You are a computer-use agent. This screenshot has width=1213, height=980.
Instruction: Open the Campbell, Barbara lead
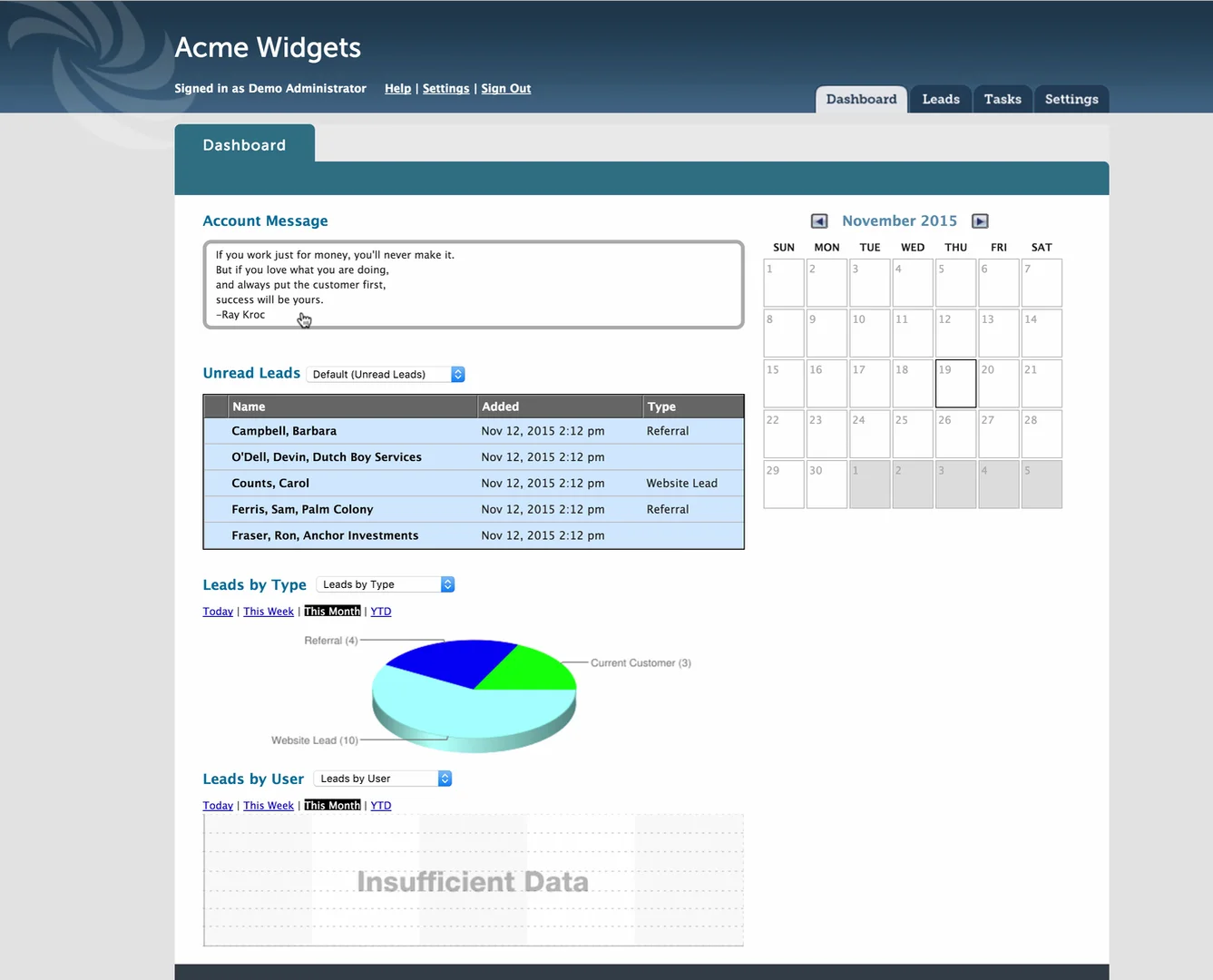(x=474, y=431)
